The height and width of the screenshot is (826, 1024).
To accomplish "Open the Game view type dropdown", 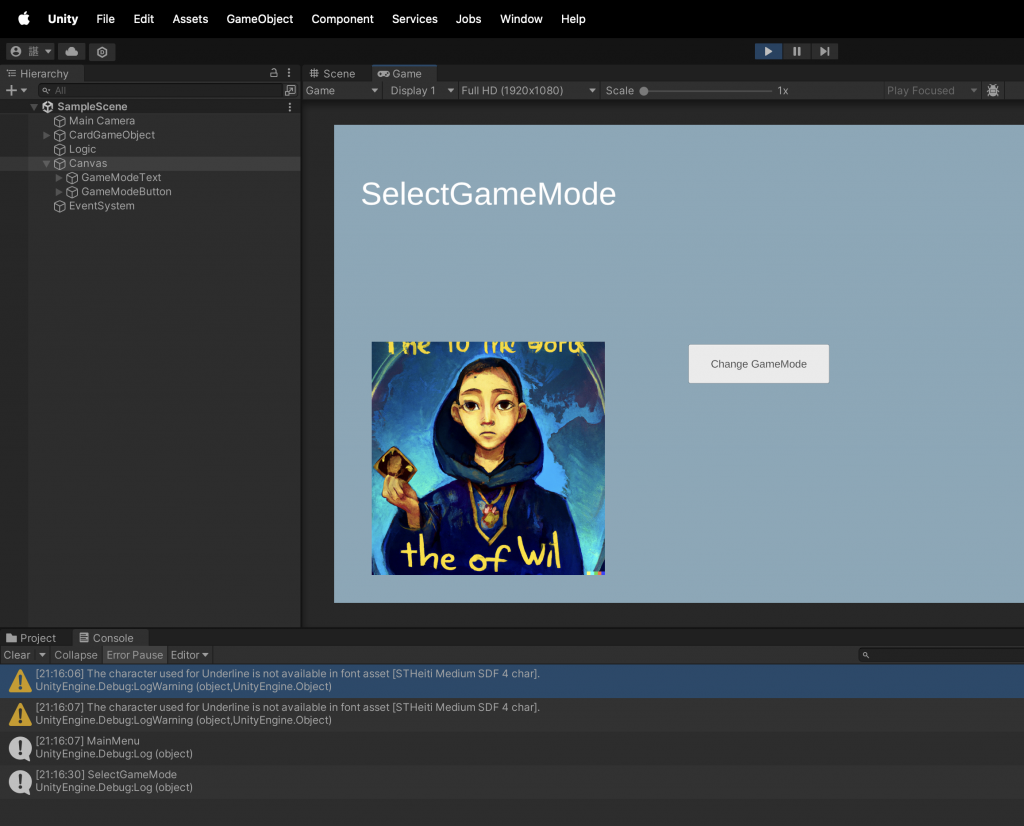I will click(342, 91).
